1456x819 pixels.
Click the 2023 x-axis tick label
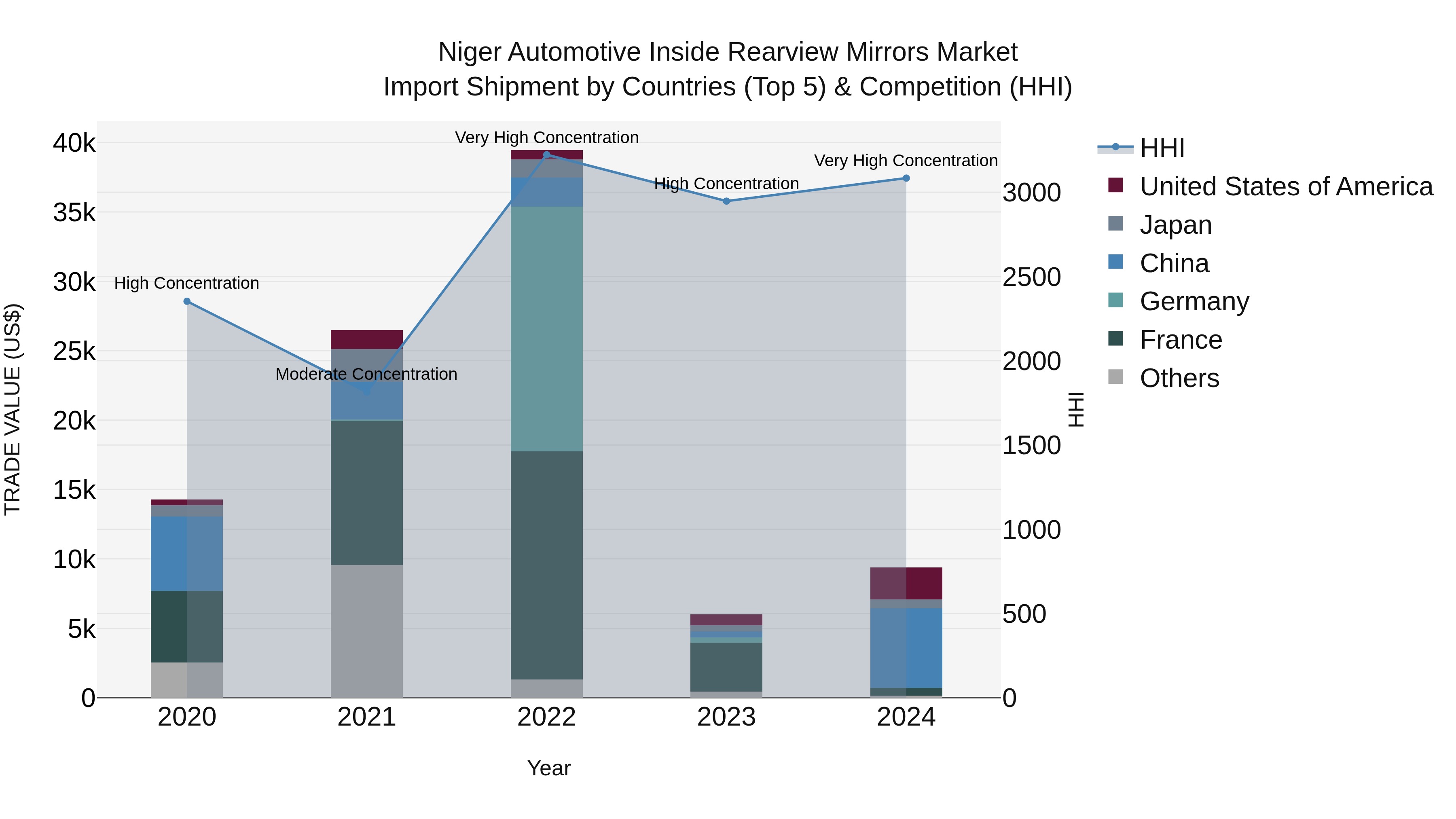coord(726,717)
